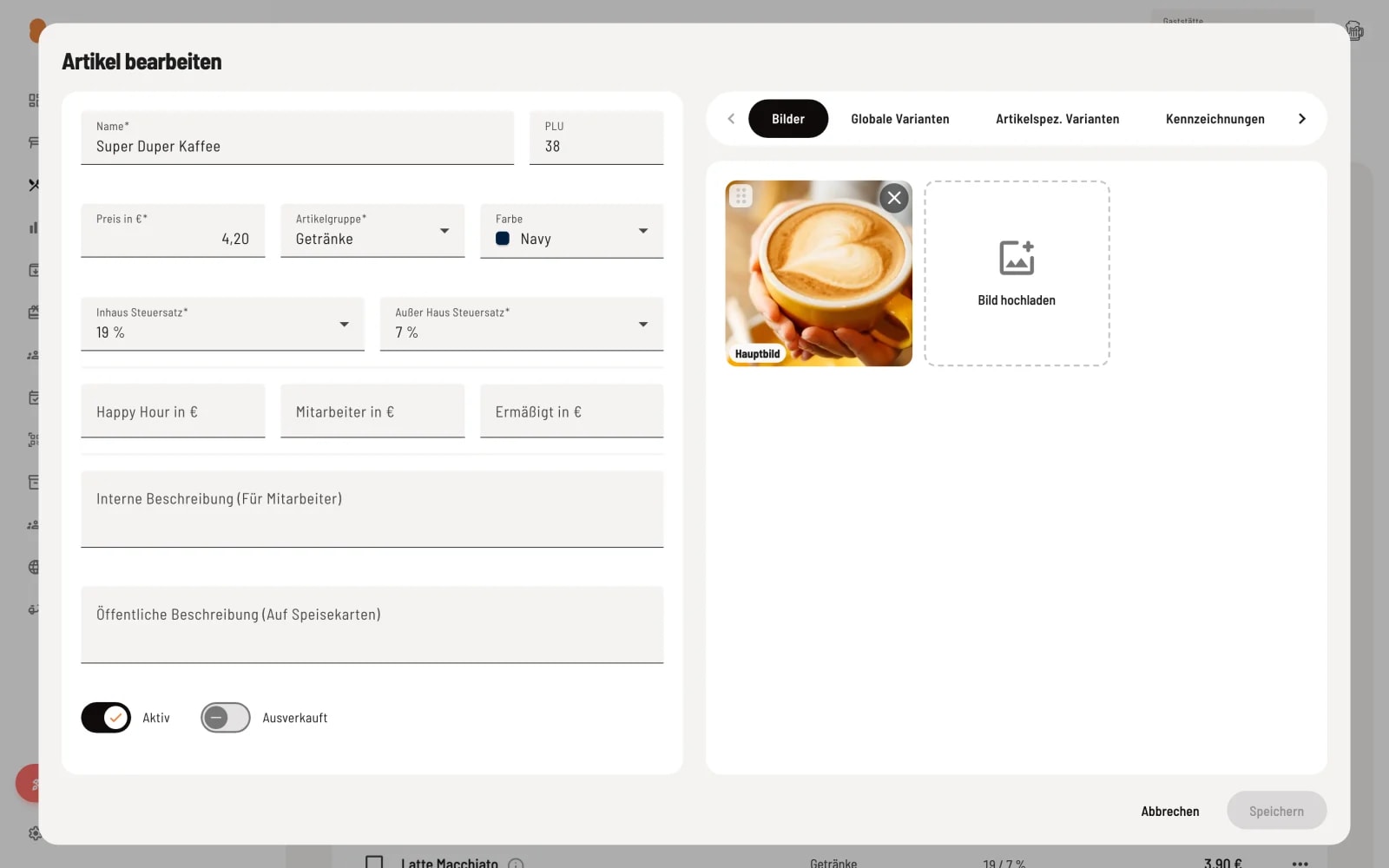1389x868 pixels.
Task: Click 'Latte Macchiato' in the background list
Action: pos(449,864)
